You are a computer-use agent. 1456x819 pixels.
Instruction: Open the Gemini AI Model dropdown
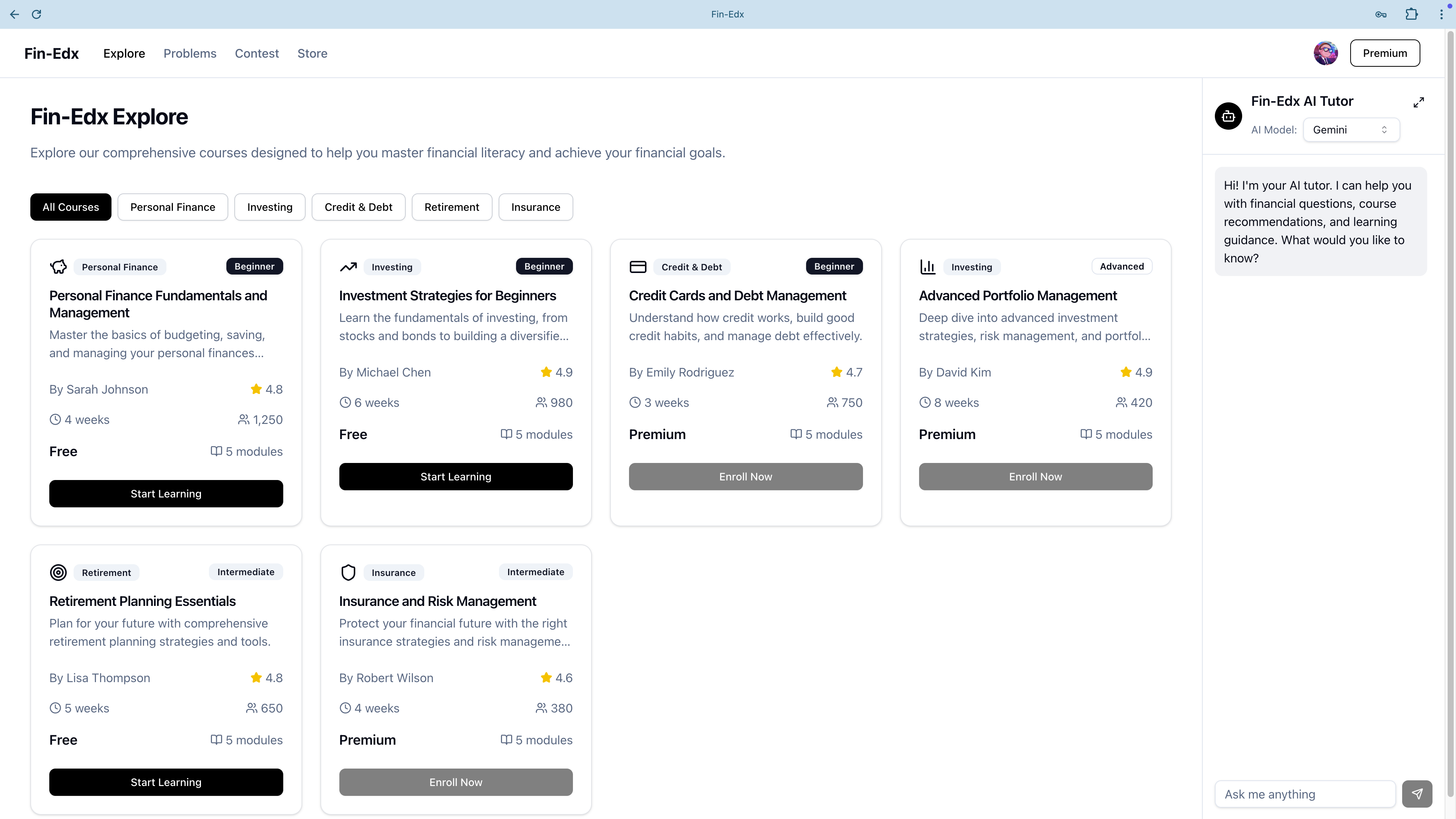(x=1350, y=130)
